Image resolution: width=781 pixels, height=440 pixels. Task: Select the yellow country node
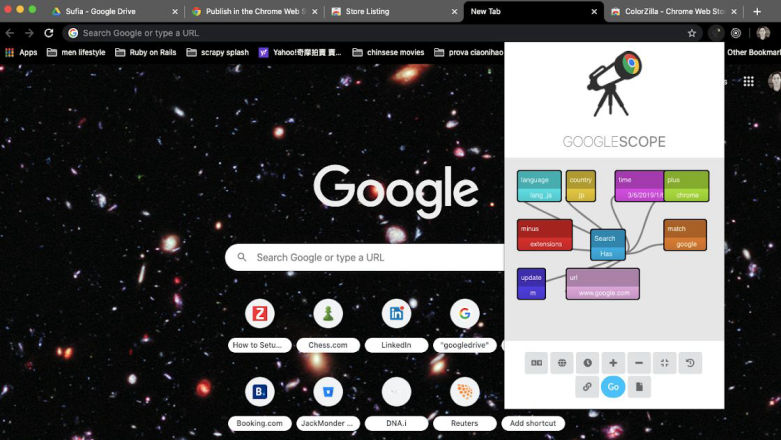tap(581, 186)
